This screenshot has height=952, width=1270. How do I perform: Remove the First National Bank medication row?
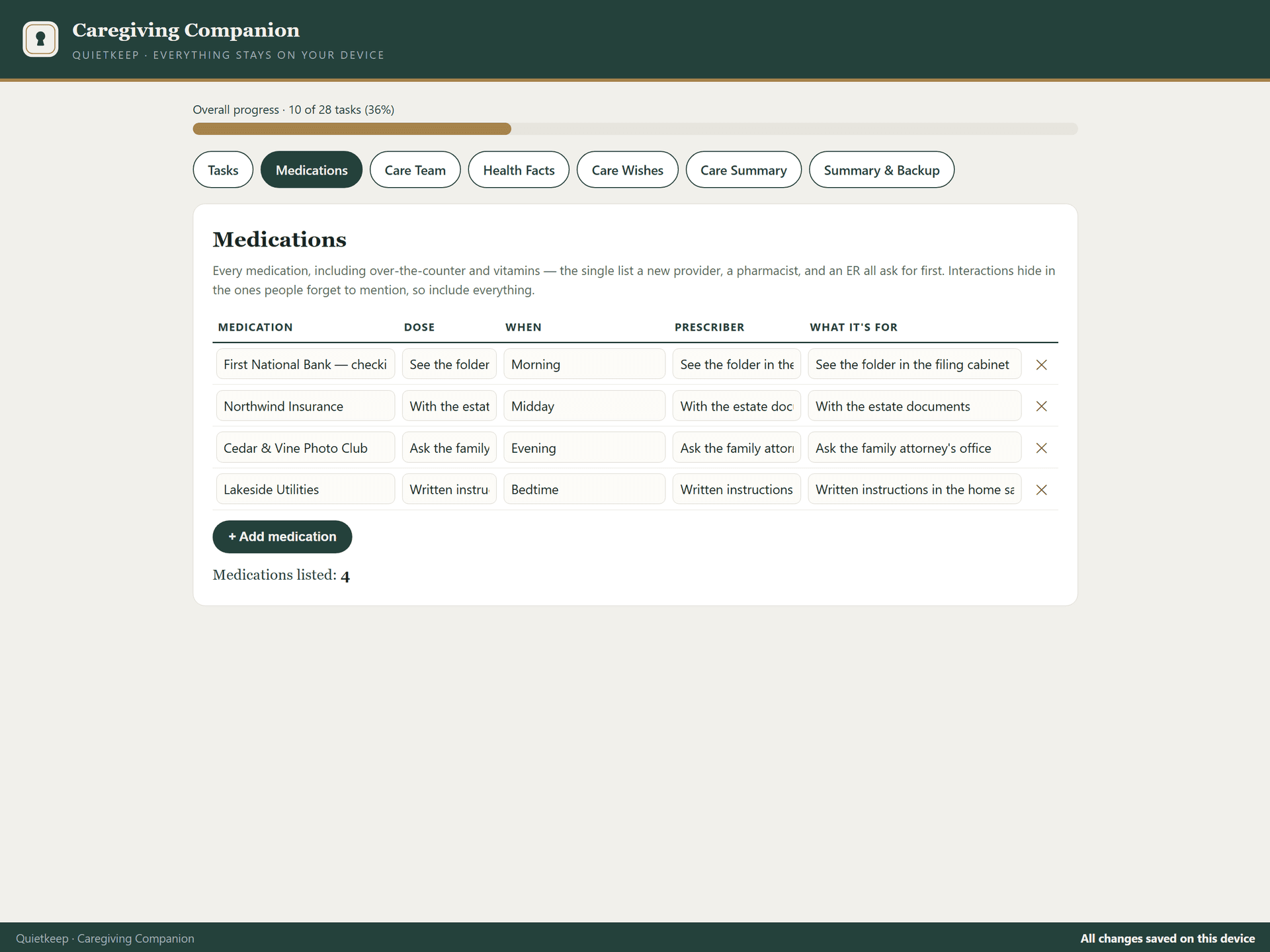1041,364
